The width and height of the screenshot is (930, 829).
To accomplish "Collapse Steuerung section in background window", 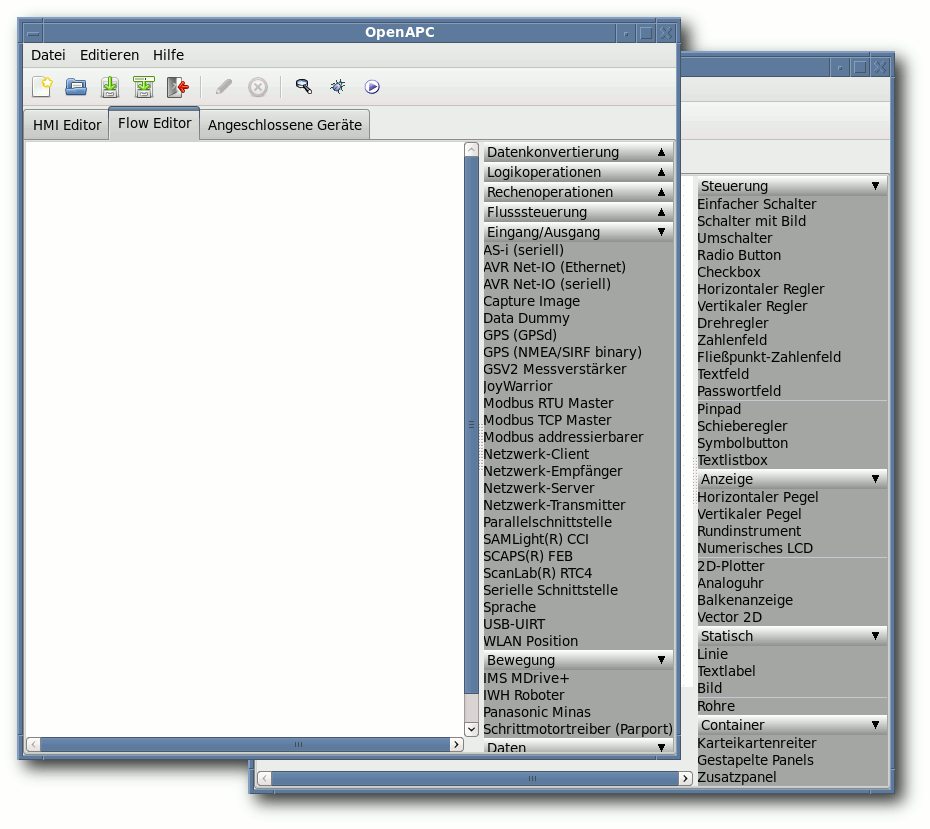I will click(x=792, y=186).
